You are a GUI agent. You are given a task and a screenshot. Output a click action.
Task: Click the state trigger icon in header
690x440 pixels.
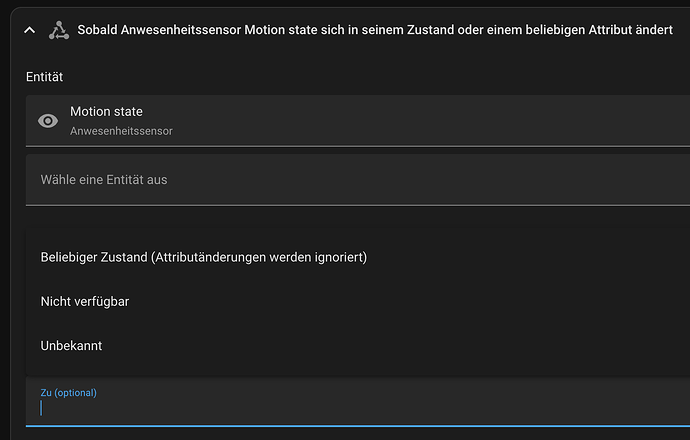pos(59,30)
